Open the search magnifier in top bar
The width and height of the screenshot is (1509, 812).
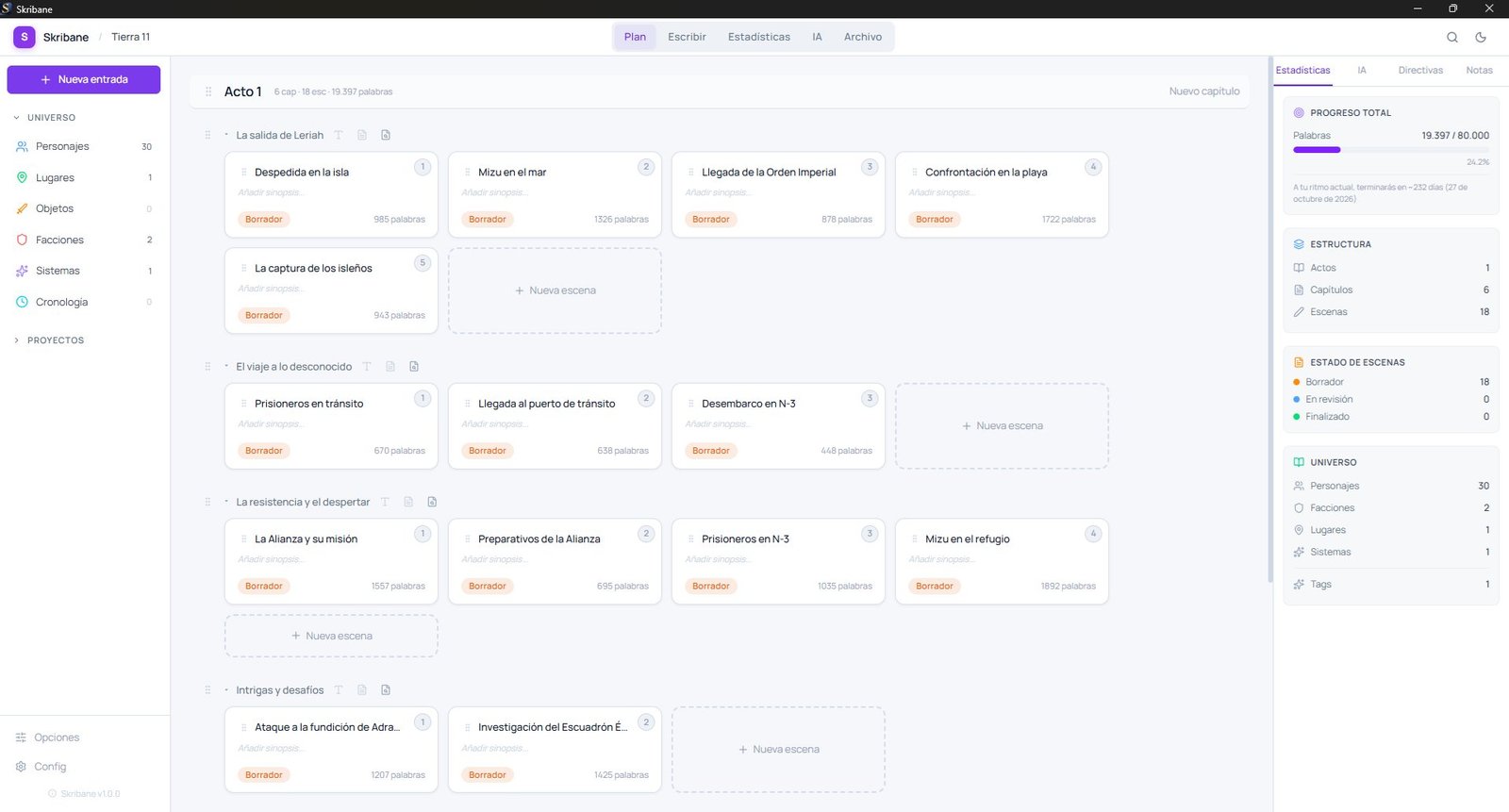click(1451, 37)
